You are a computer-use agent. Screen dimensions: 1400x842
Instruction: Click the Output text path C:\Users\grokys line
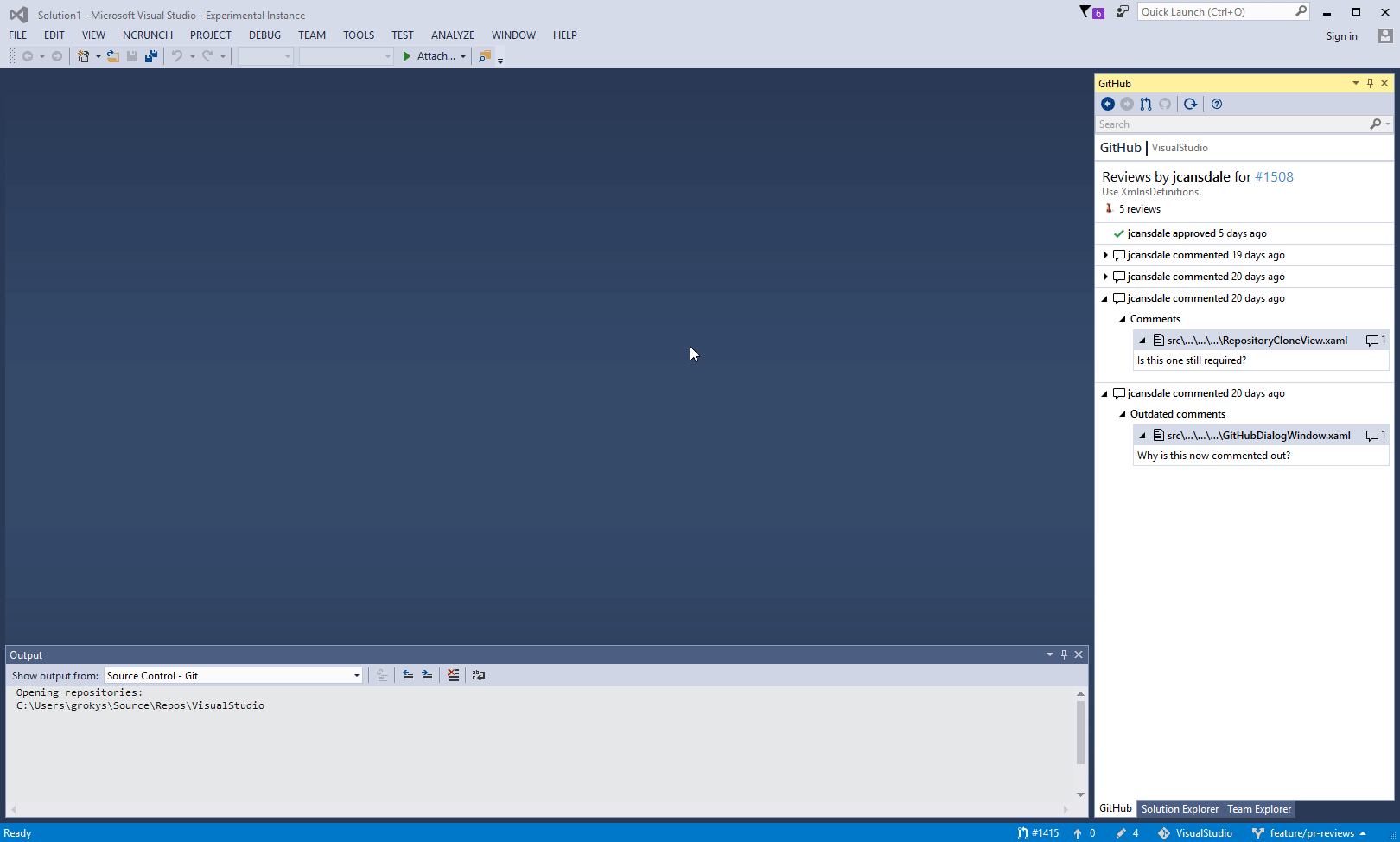[x=140, y=705]
